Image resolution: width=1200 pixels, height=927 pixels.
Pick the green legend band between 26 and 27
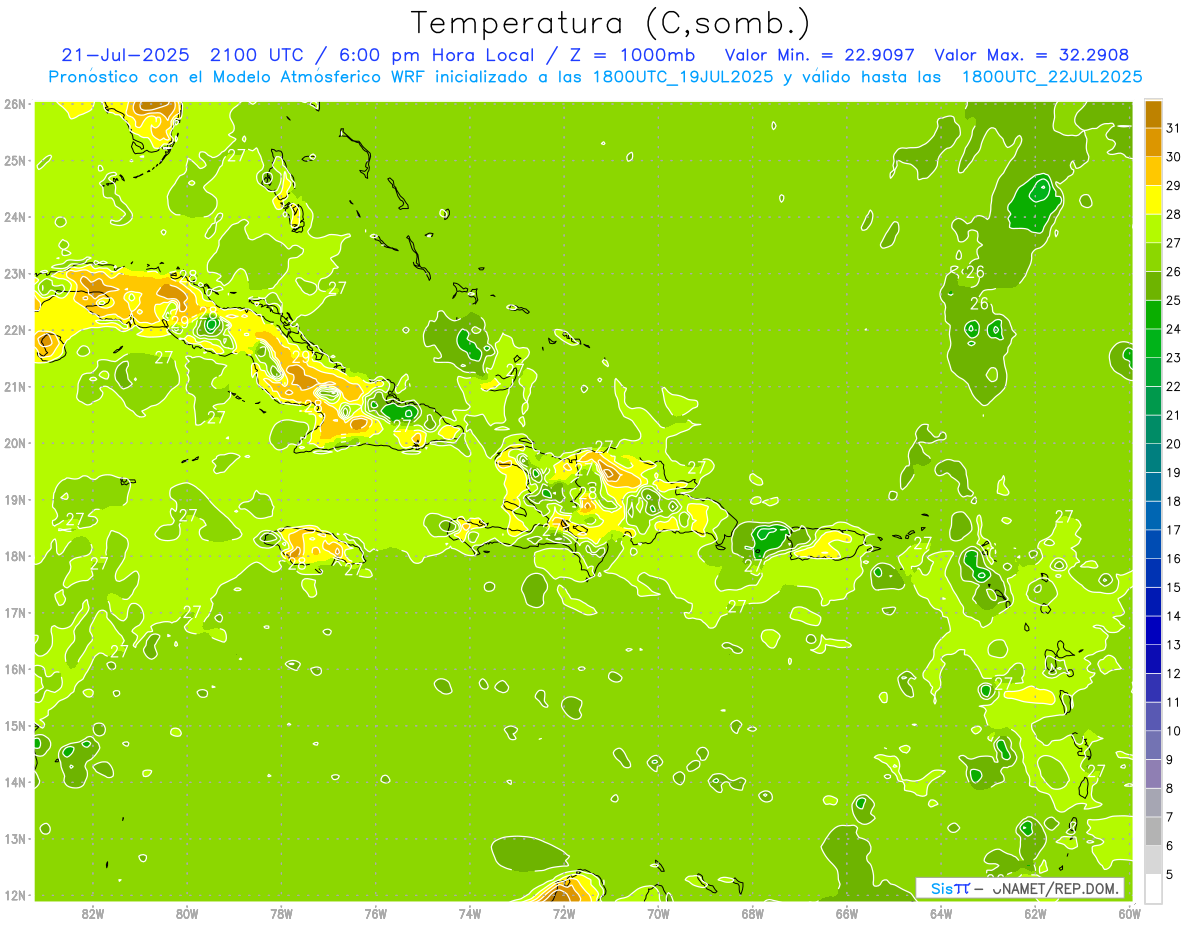click(1153, 257)
